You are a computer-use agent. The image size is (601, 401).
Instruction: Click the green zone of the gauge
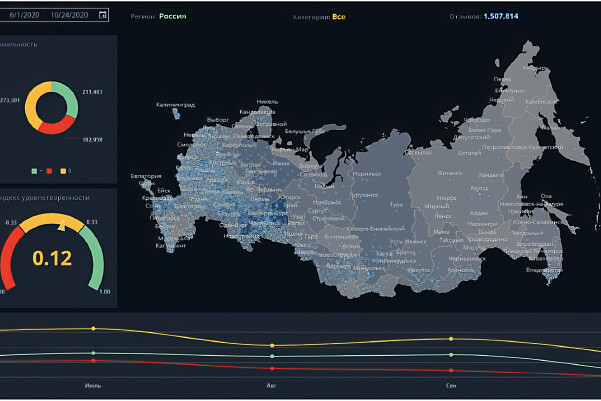pyautogui.click(x=92, y=250)
